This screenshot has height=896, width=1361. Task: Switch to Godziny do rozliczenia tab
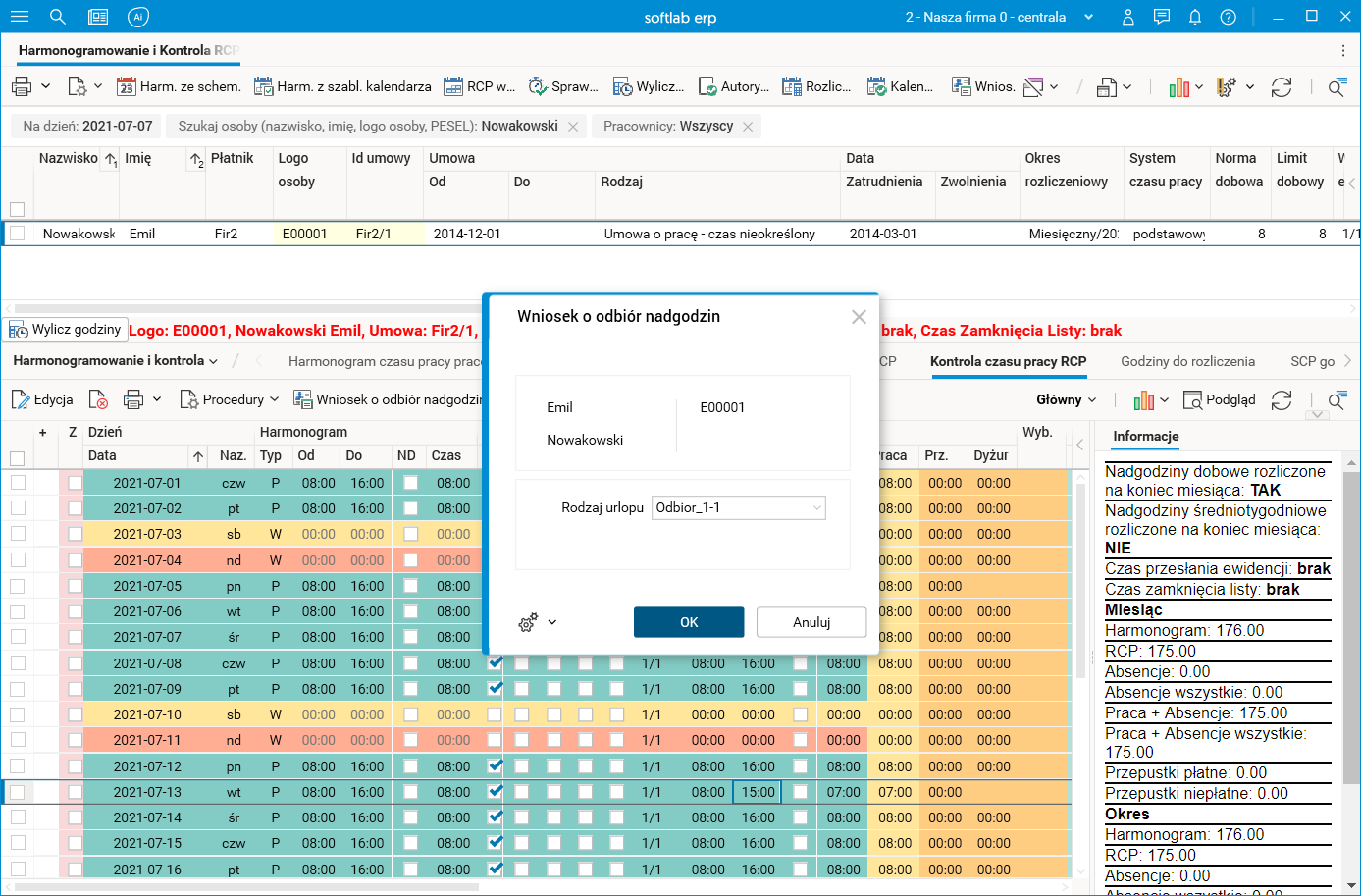[1187, 361]
